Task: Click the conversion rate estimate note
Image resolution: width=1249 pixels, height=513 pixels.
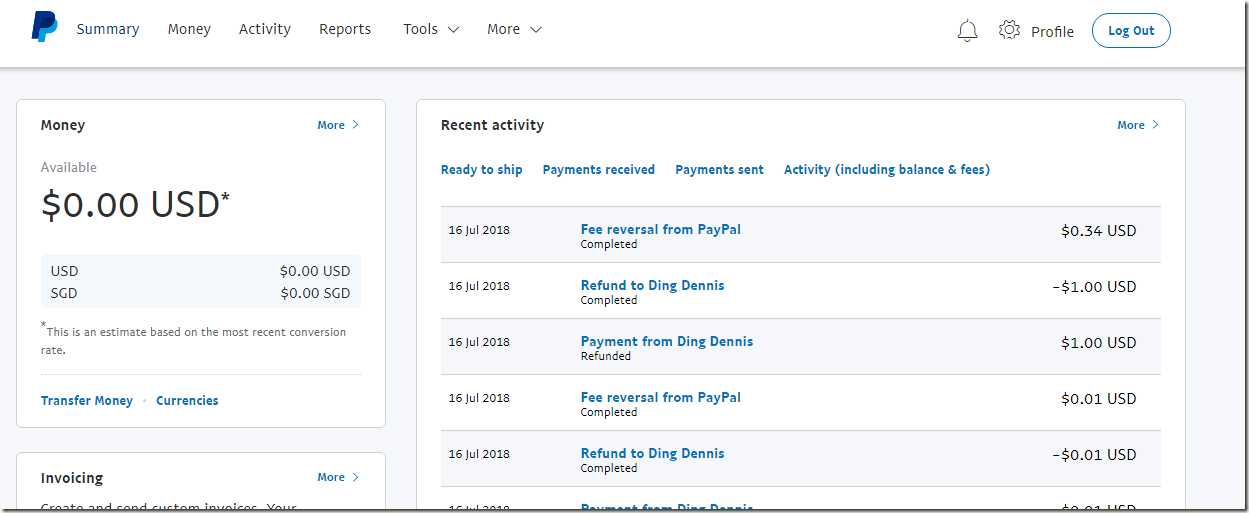Action: point(193,340)
